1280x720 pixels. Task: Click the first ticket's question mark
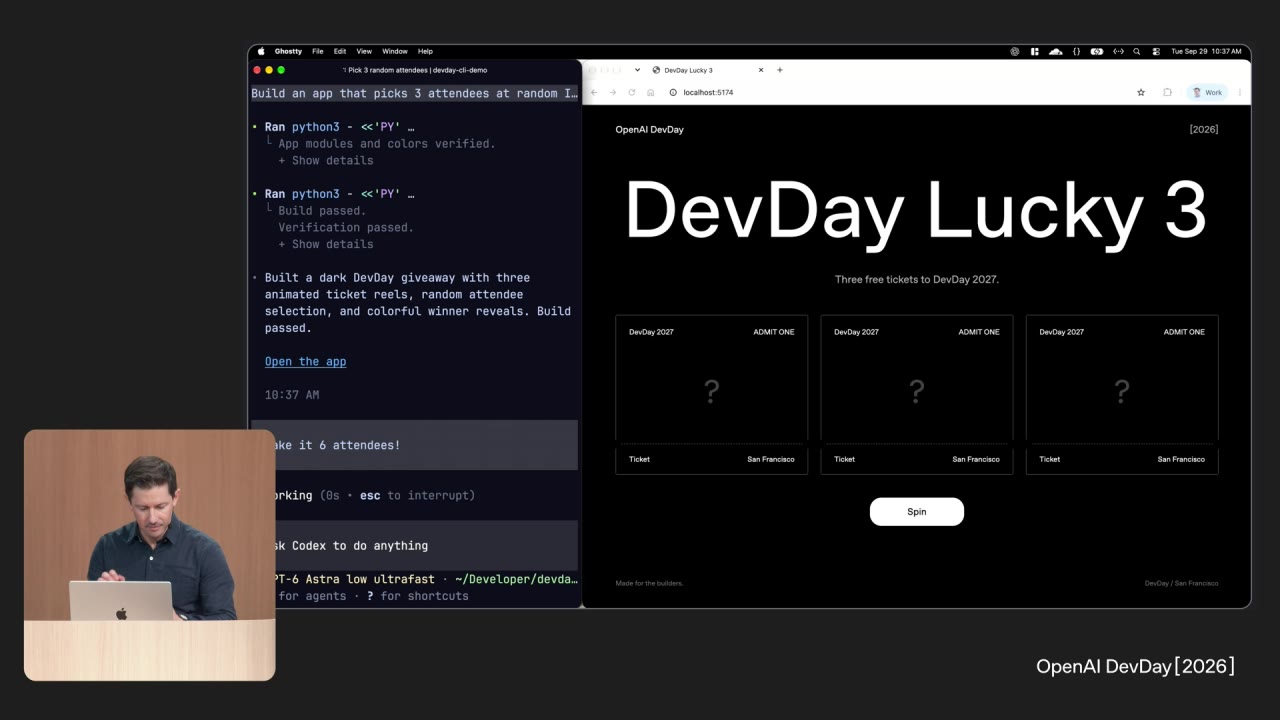coord(711,391)
